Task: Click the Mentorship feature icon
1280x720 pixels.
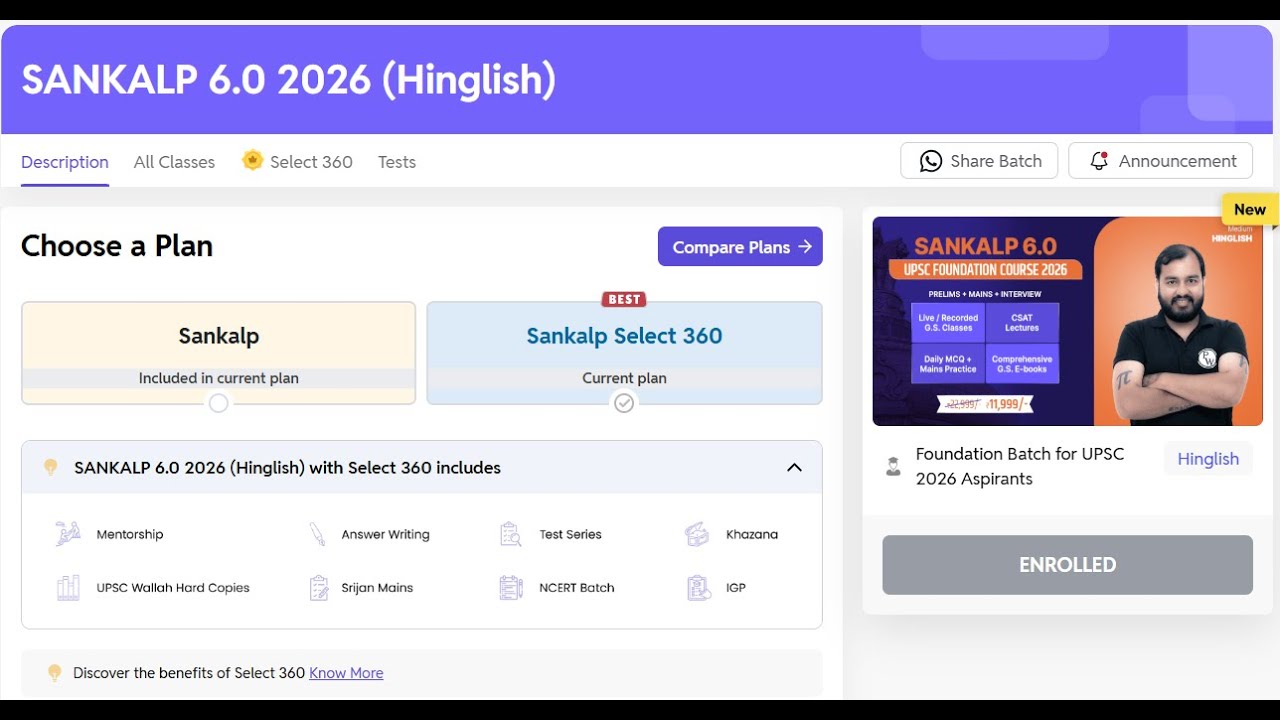Action: point(68,534)
